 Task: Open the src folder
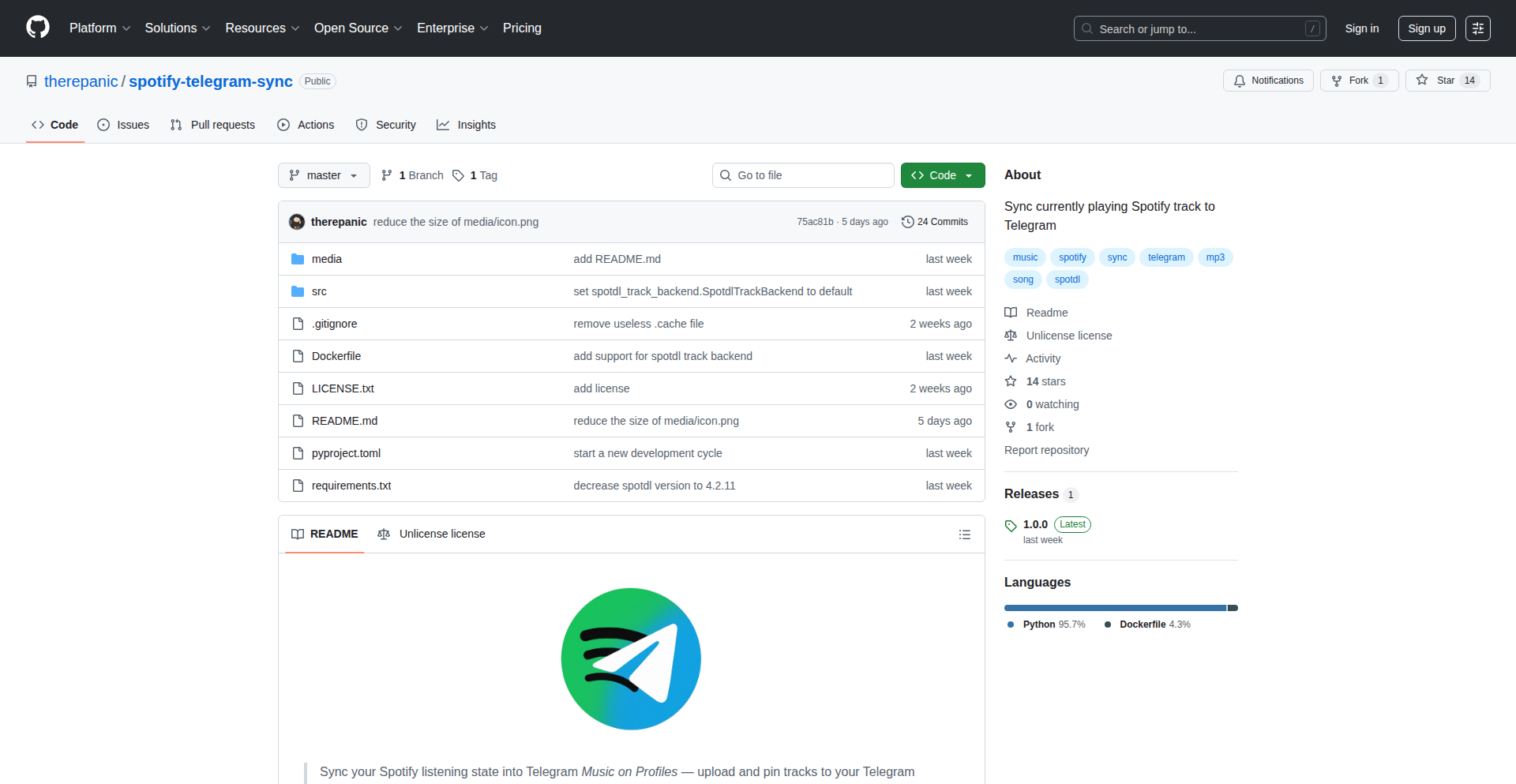319,291
